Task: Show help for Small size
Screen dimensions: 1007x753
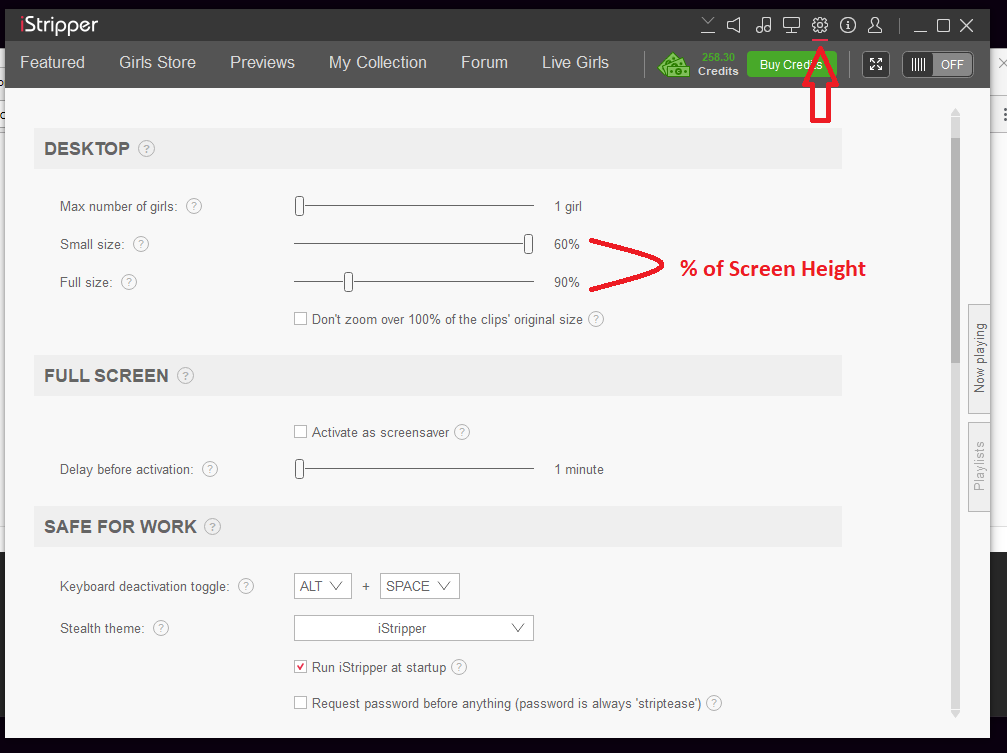Action: pyautogui.click(x=141, y=244)
